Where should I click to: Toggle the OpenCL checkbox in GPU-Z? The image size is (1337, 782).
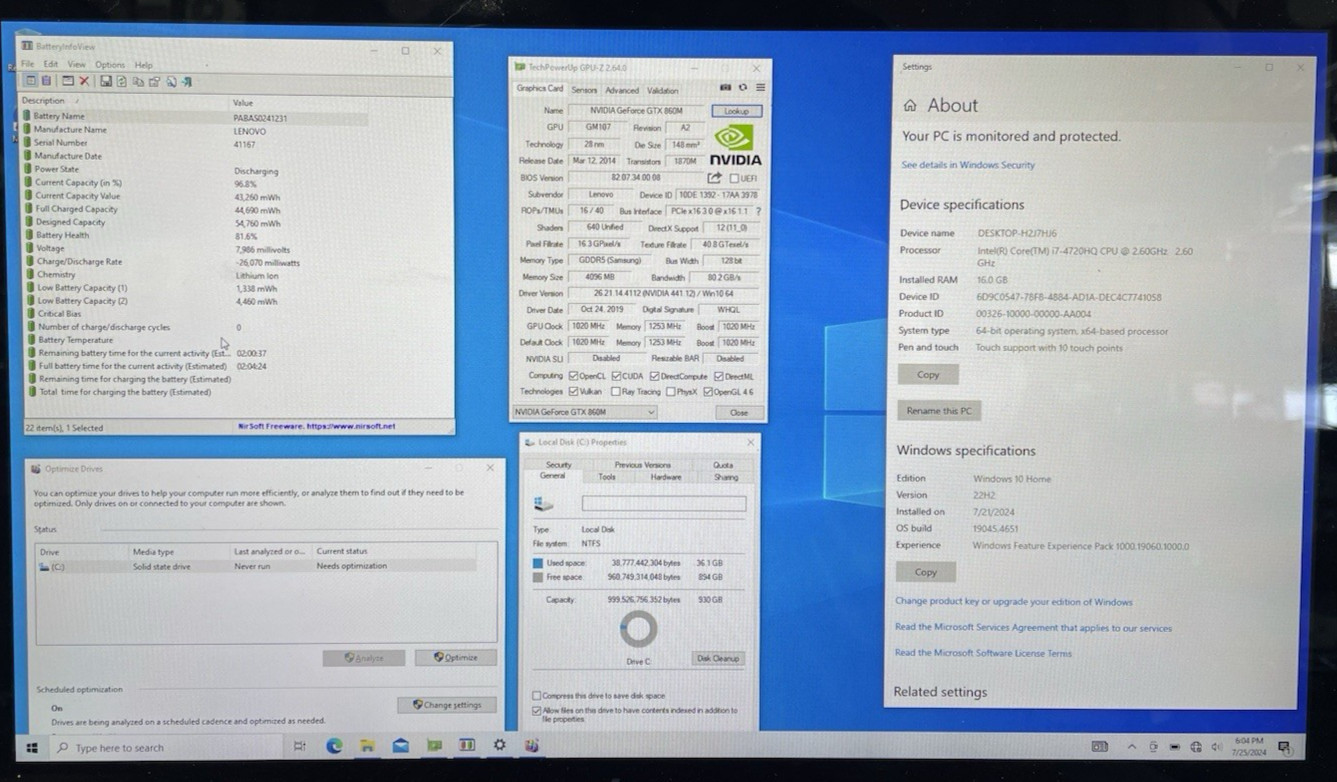pyautogui.click(x=573, y=376)
